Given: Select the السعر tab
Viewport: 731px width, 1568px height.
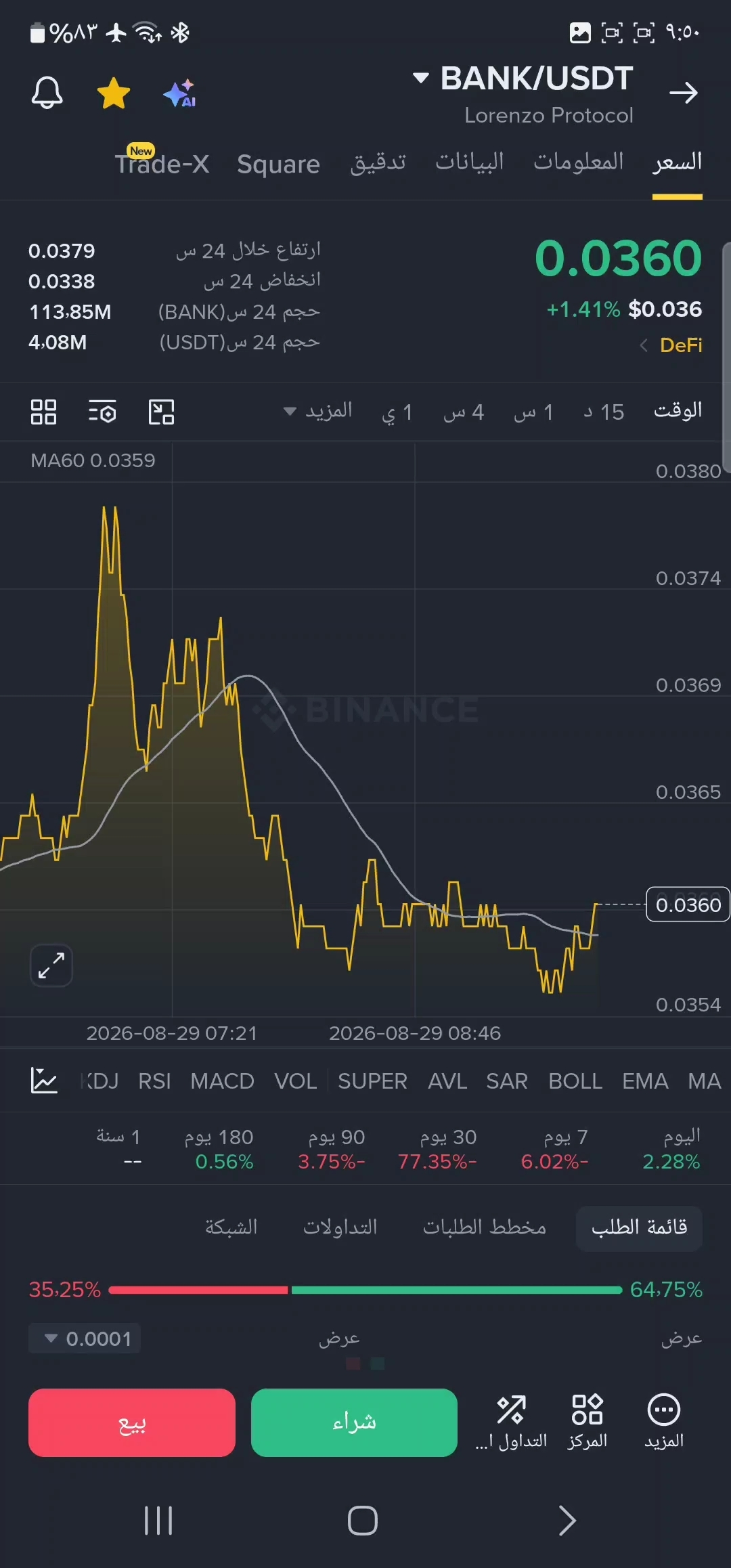Looking at the screenshot, I should (678, 162).
